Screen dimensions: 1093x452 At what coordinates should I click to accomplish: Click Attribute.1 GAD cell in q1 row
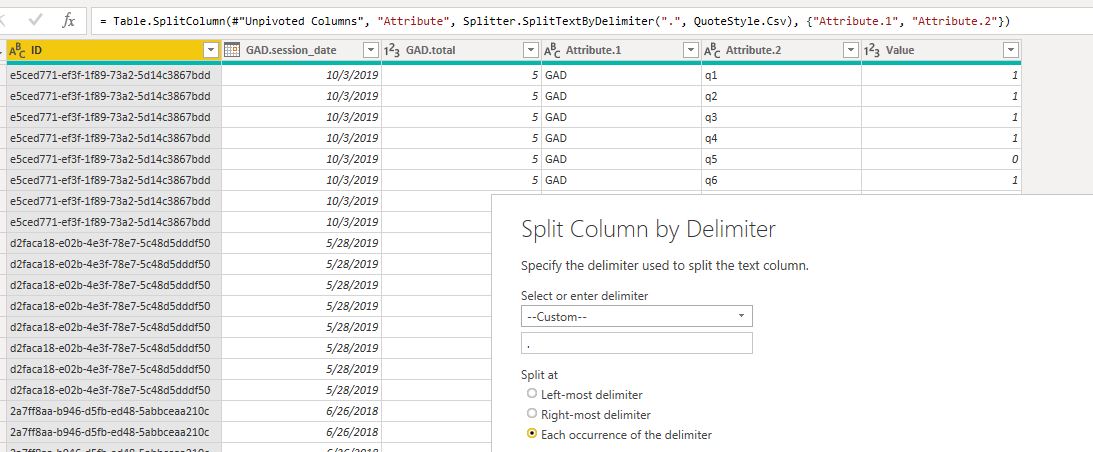point(621,75)
